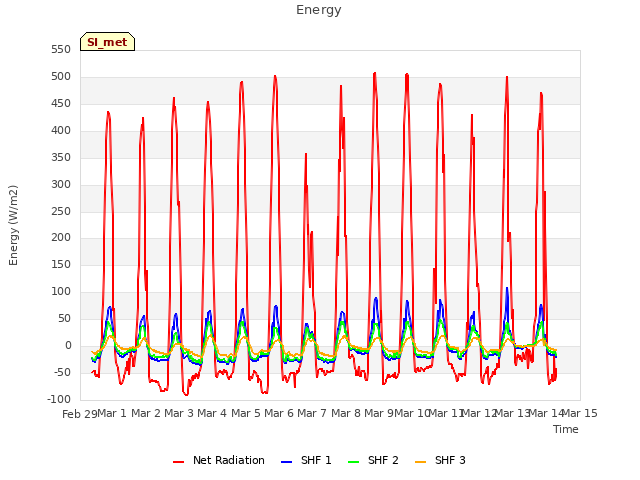The width and height of the screenshot is (640, 480).
Task: Click the blue SHF 1 legend swatch
Action: click(x=287, y=462)
